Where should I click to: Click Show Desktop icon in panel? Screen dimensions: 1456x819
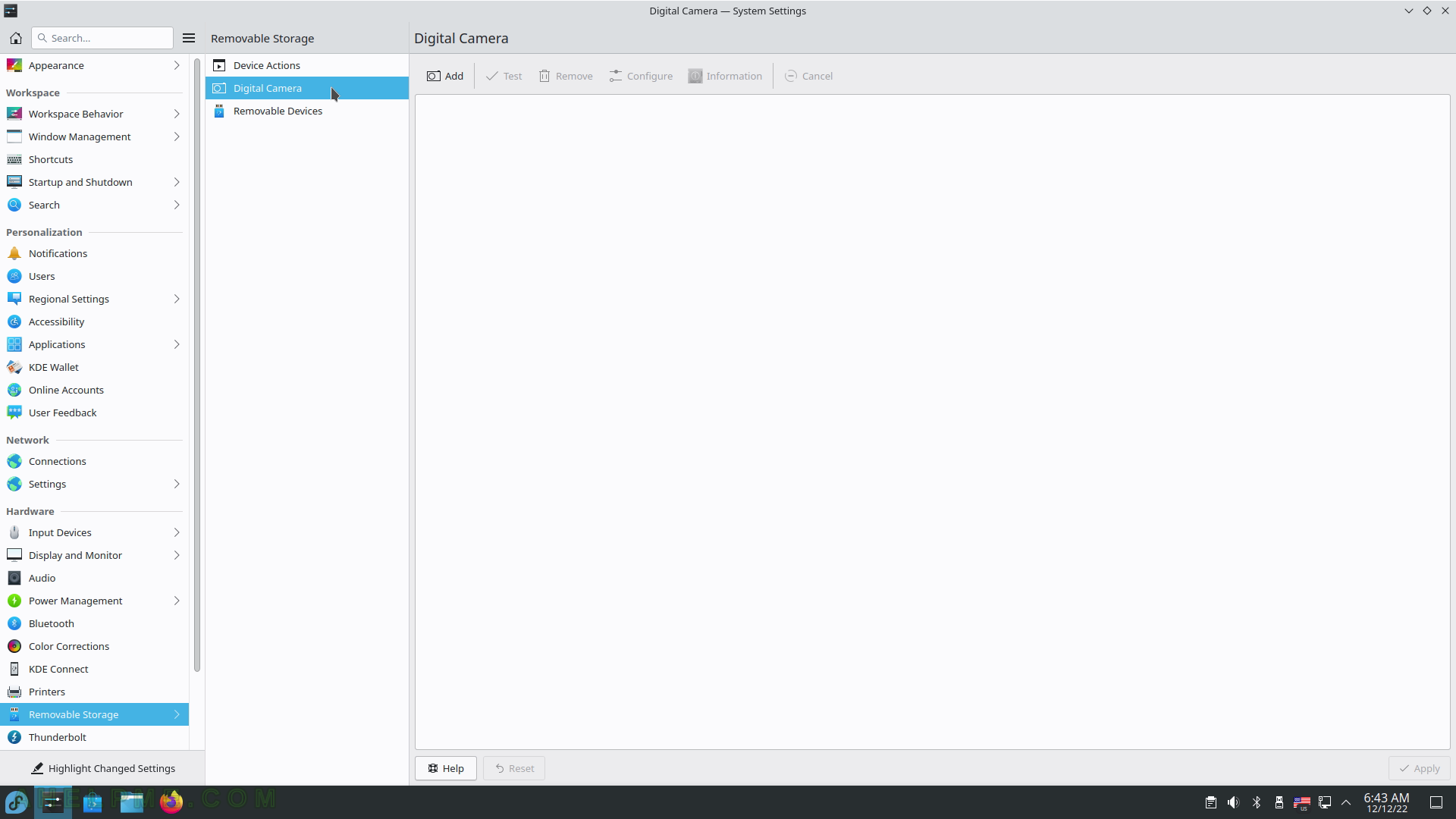point(1436,802)
